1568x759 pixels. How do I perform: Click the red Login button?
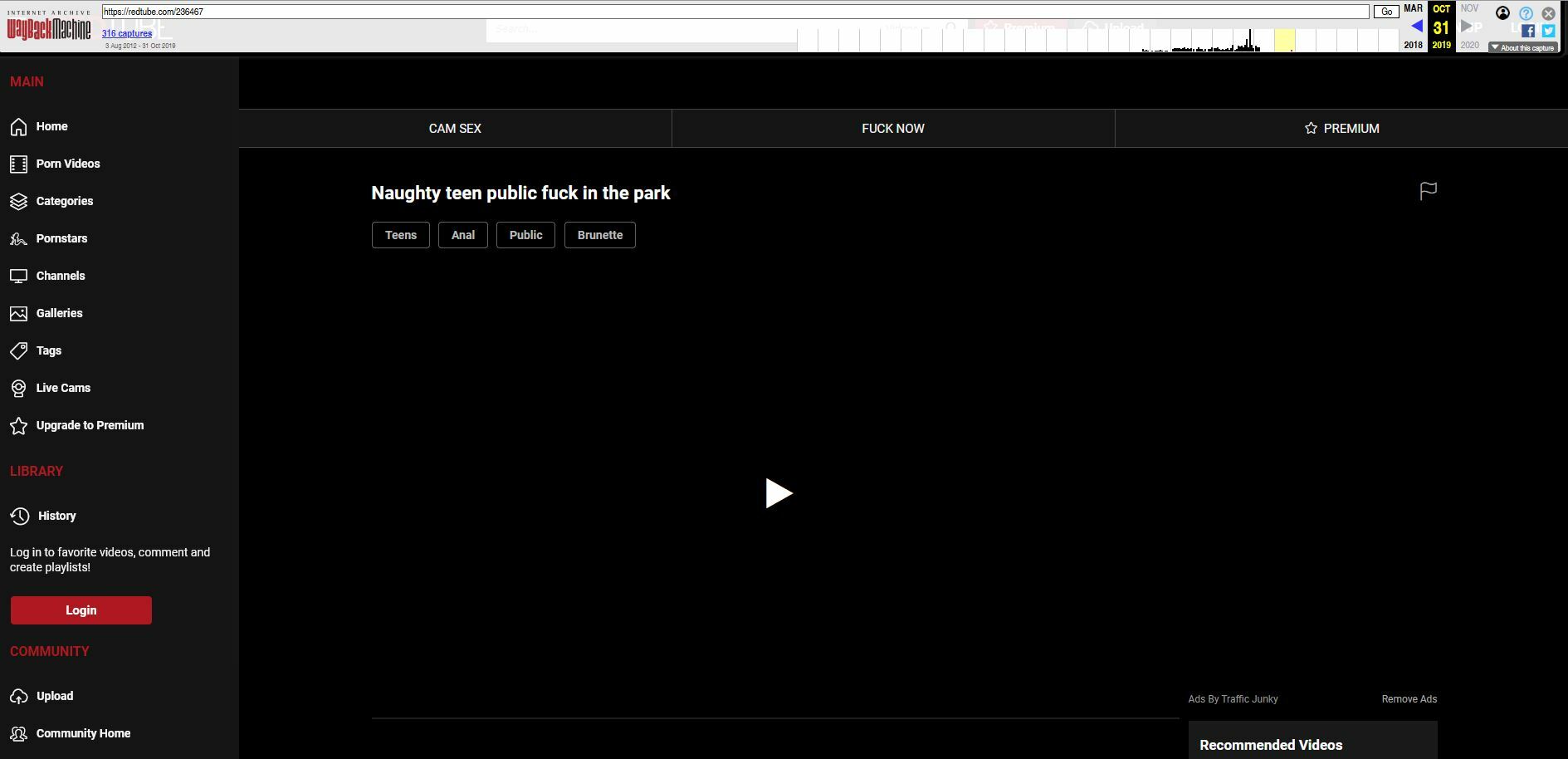click(81, 610)
